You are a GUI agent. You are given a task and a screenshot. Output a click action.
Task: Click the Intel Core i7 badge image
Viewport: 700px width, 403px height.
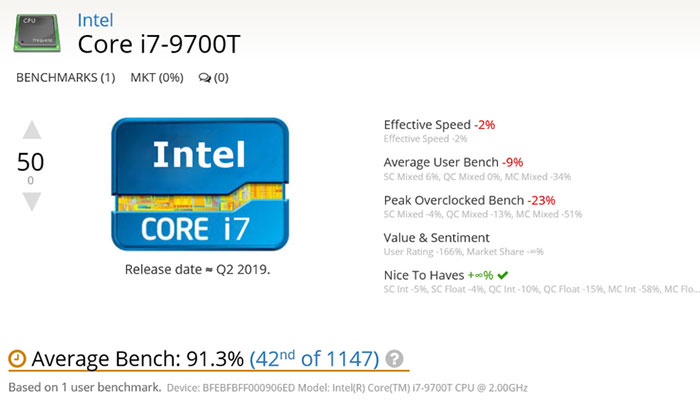click(x=200, y=184)
